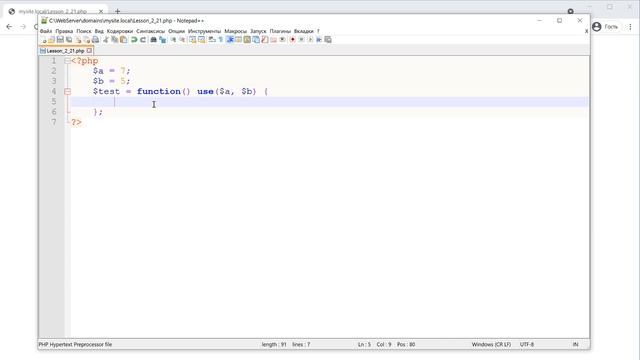Click Windows (CR LF) in the status bar
The image size is (640, 360).
pos(491,344)
